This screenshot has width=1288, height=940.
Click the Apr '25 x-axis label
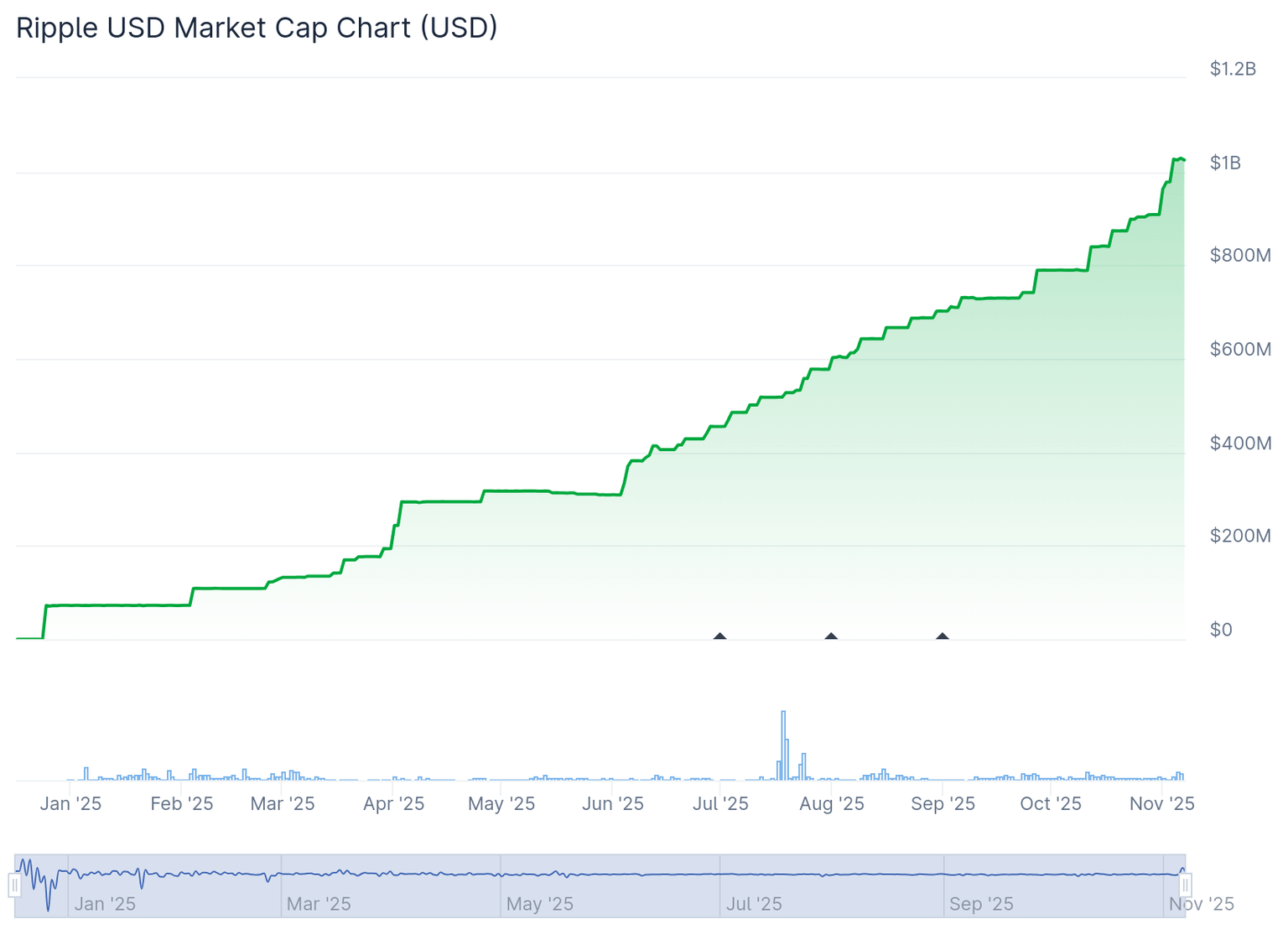393,803
